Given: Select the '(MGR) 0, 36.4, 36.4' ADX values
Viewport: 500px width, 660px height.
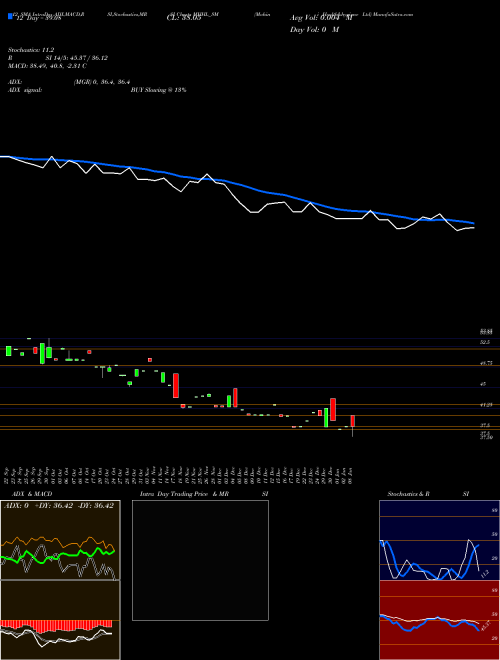Looking at the screenshot, I should [102, 82].
